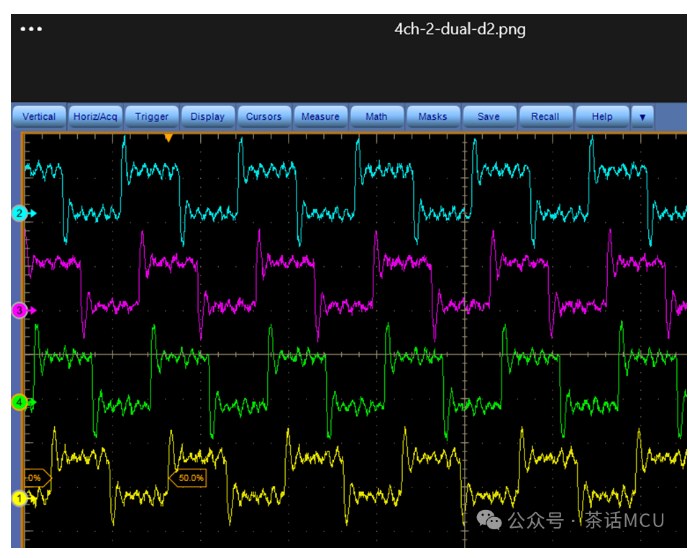Click the three dots menu icon

pyautogui.click(x=31, y=29)
